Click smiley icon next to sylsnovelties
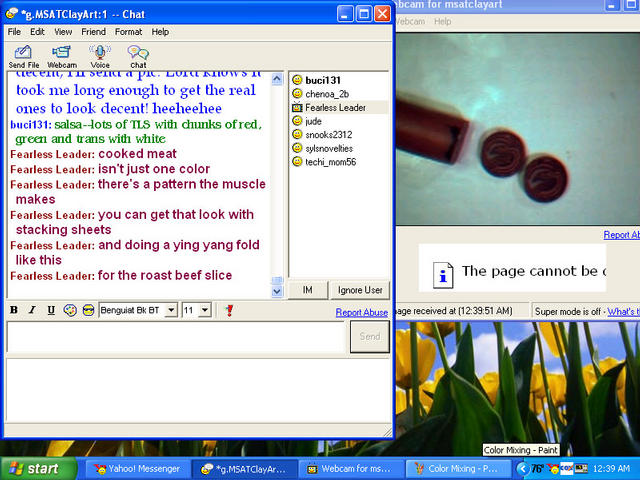This screenshot has height=480, width=640. click(x=297, y=148)
